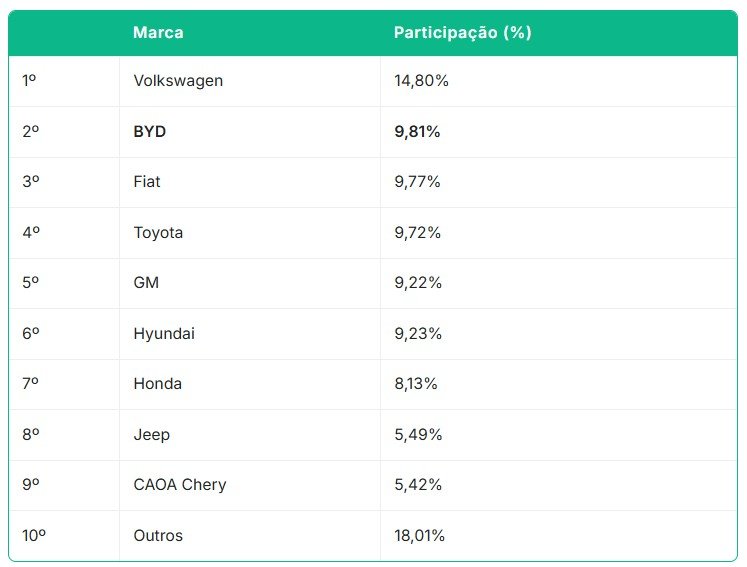Click the Marca column header
Screen dimensions: 747x567
[158, 32]
